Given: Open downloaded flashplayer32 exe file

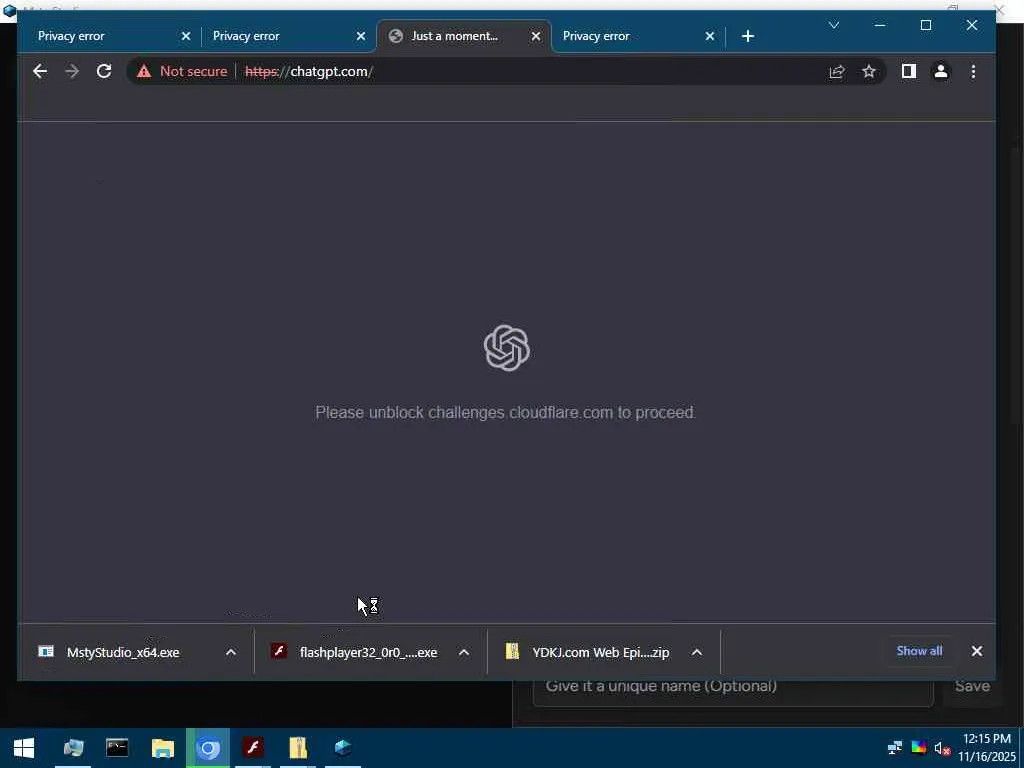Looking at the screenshot, I should pyautogui.click(x=368, y=652).
